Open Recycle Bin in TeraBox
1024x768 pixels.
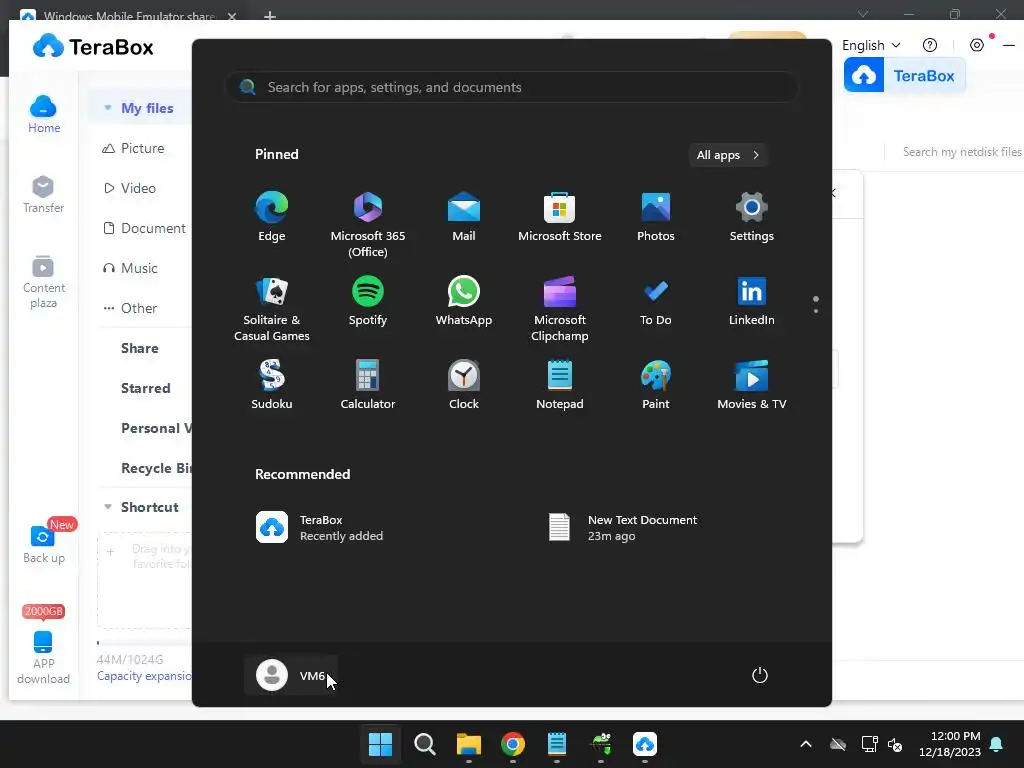coord(156,468)
